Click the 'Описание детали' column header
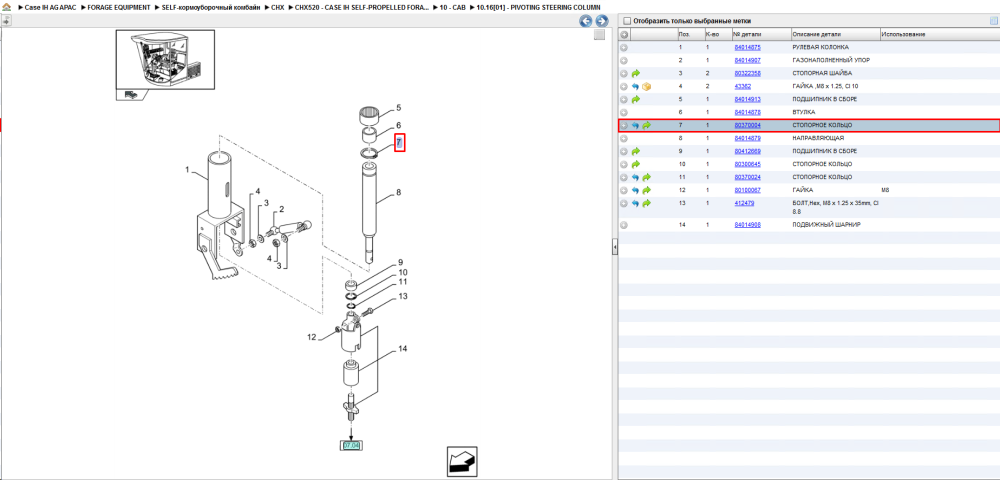This screenshot has height=480, width=1000. coord(816,34)
